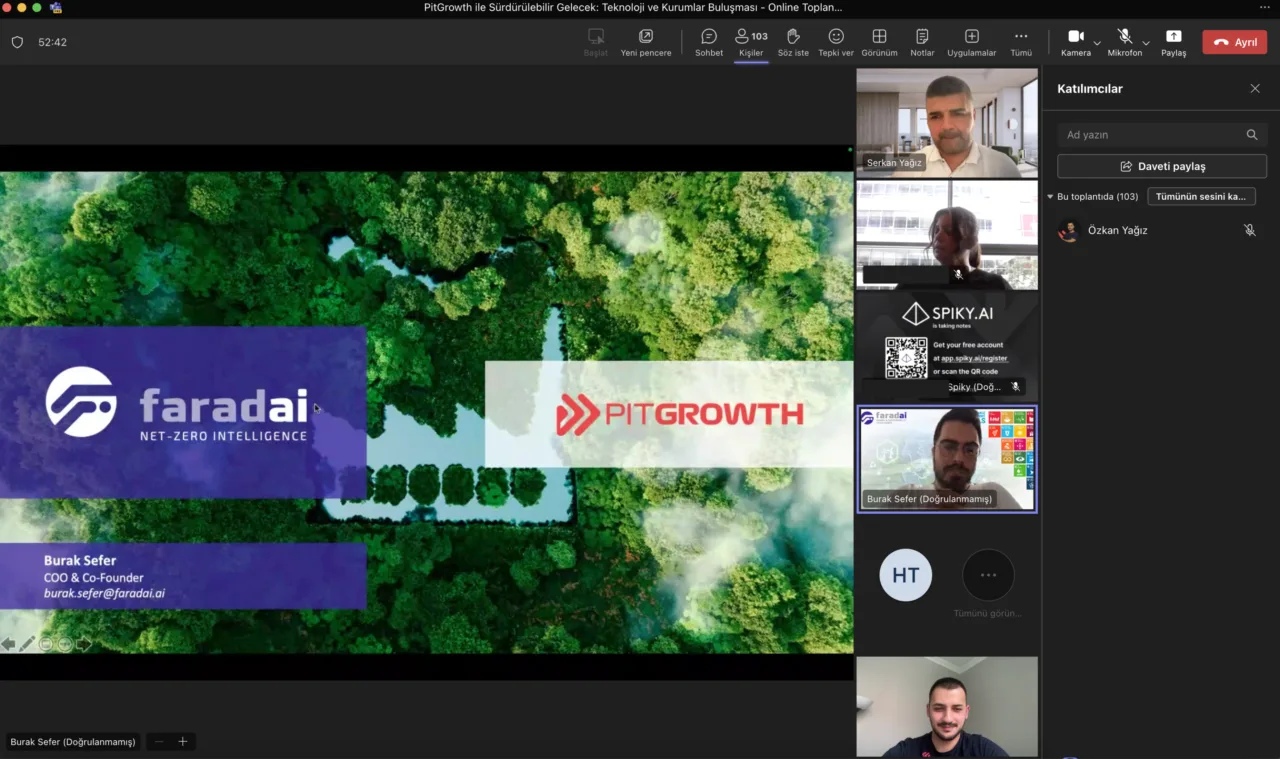
Task: Close the Katılımcılar panel
Action: 1255,89
